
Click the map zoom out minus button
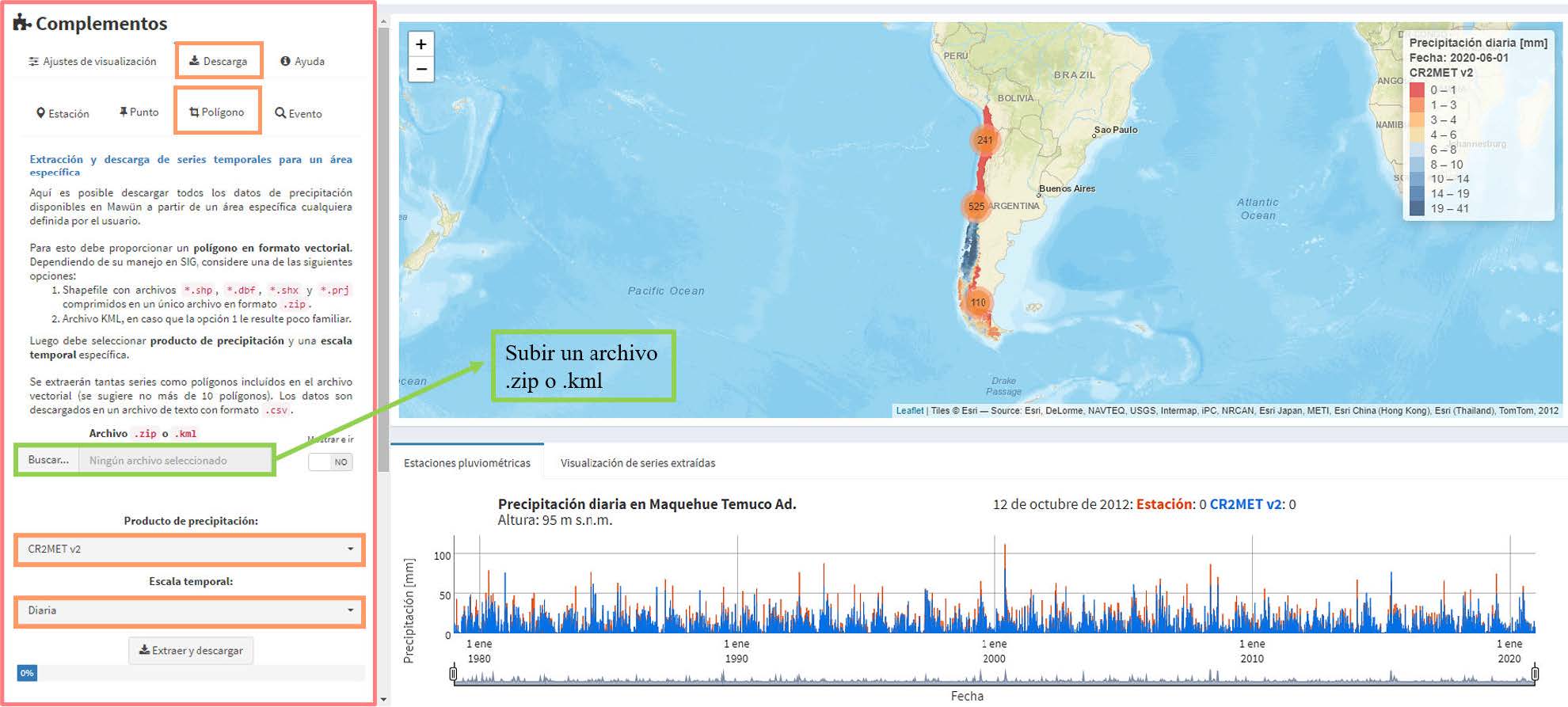pyautogui.click(x=421, y=70)
